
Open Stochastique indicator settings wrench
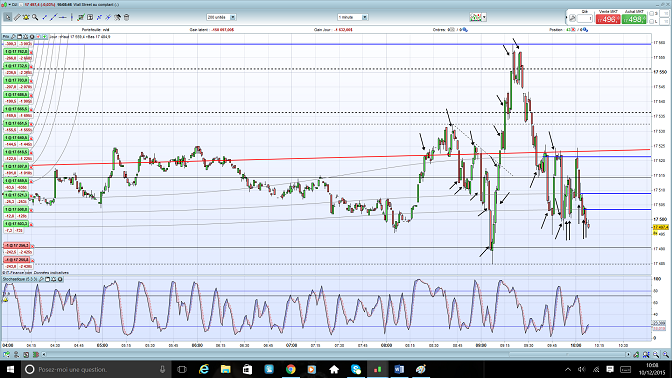point(42,279)
